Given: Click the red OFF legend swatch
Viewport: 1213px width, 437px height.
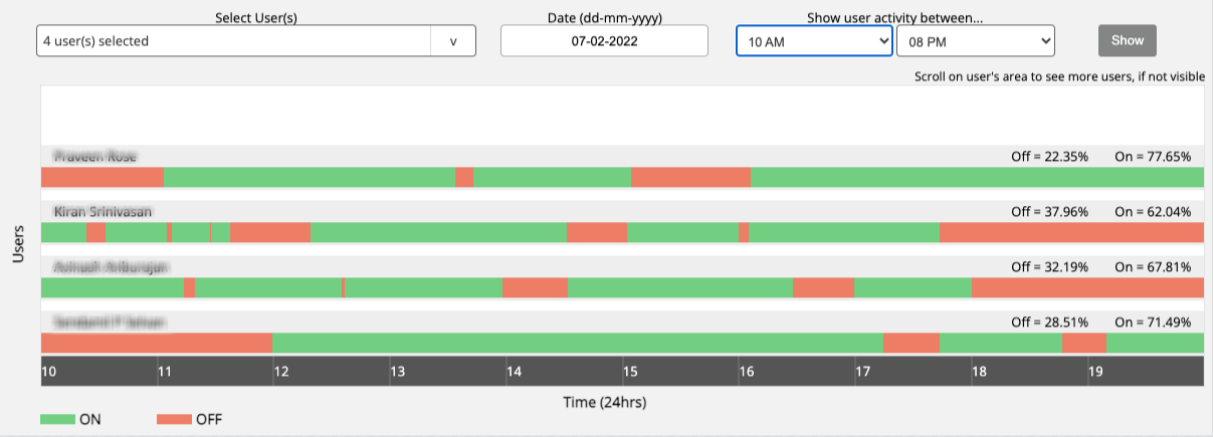Looking at the screenshot, I should 174,420.
